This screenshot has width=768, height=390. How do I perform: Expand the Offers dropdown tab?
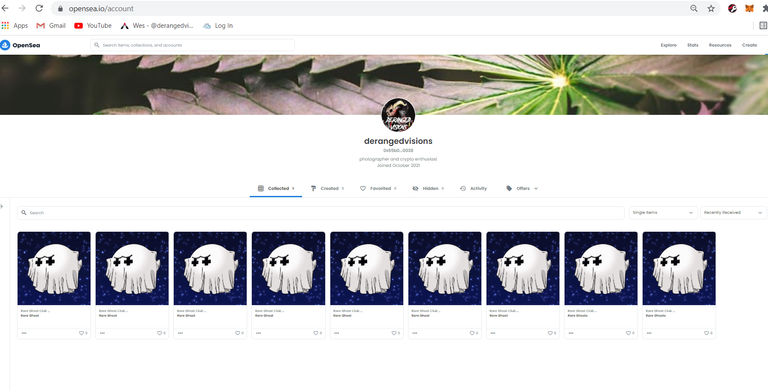522,188
